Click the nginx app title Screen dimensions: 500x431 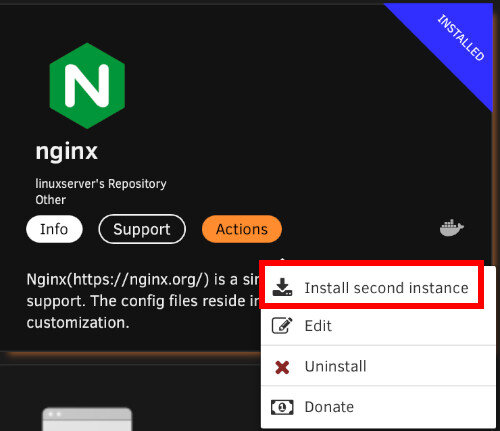[67, 152]
